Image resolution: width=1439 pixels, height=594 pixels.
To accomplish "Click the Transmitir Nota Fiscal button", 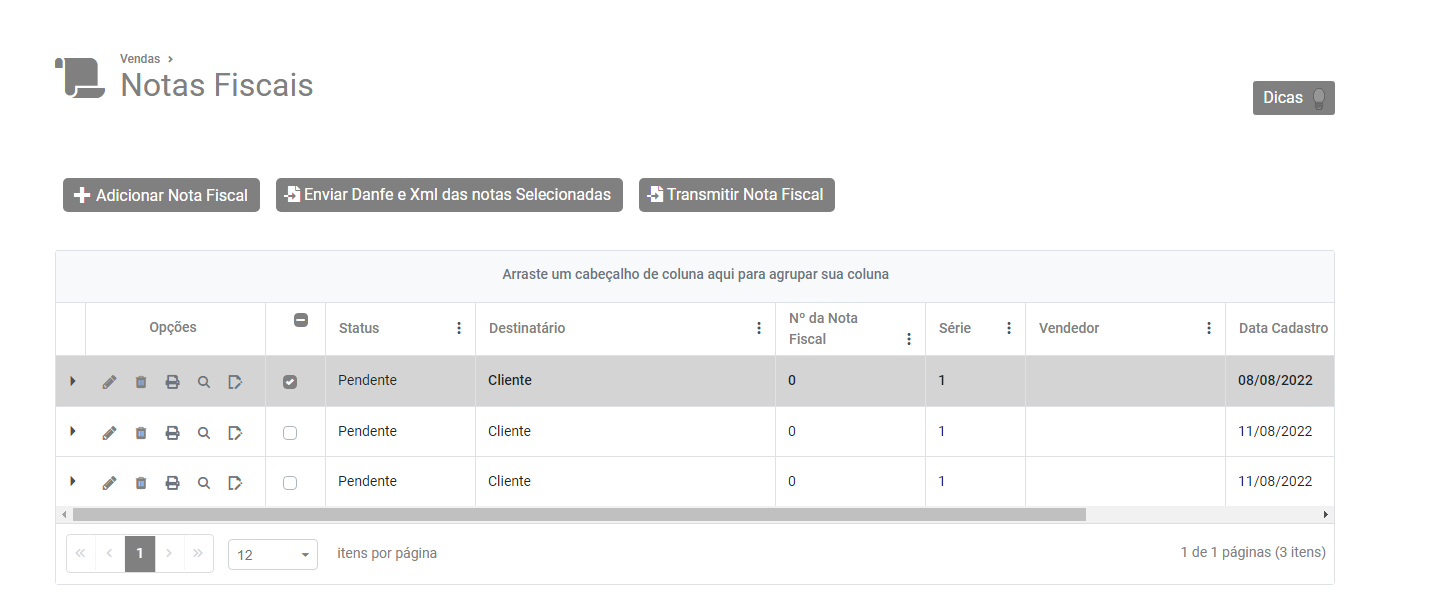I will tap(737, 195).
